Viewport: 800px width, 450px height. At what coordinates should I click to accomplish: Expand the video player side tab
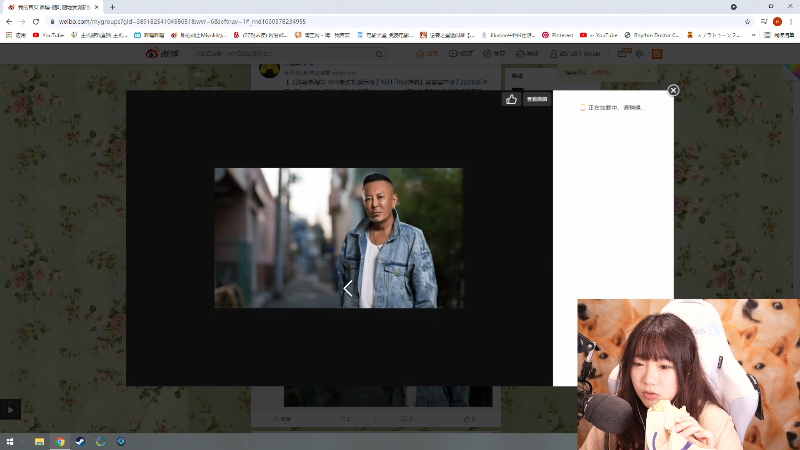pyautogui.click(x=10, y=409)
